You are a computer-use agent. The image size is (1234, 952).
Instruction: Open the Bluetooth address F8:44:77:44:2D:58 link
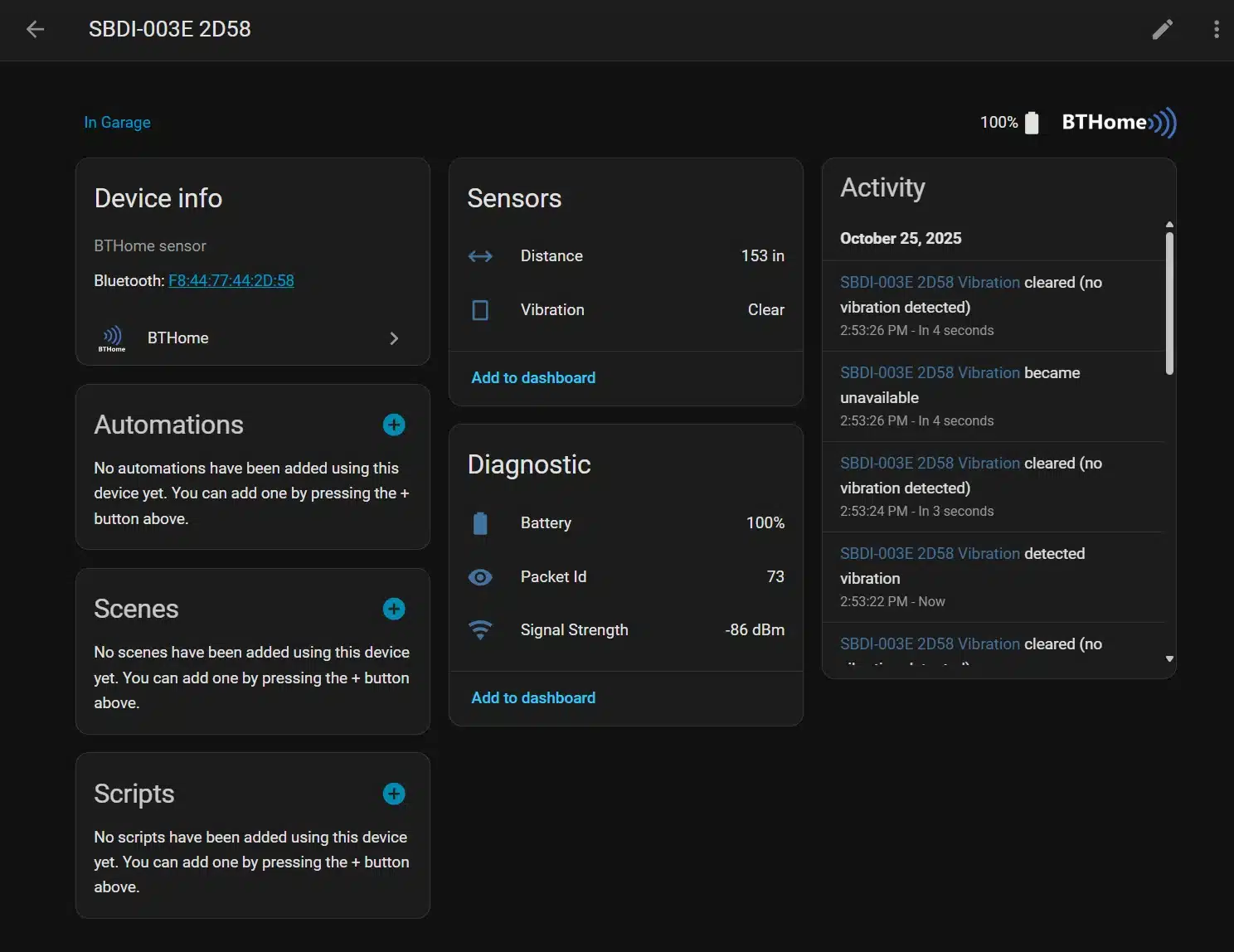coord(231,281)
